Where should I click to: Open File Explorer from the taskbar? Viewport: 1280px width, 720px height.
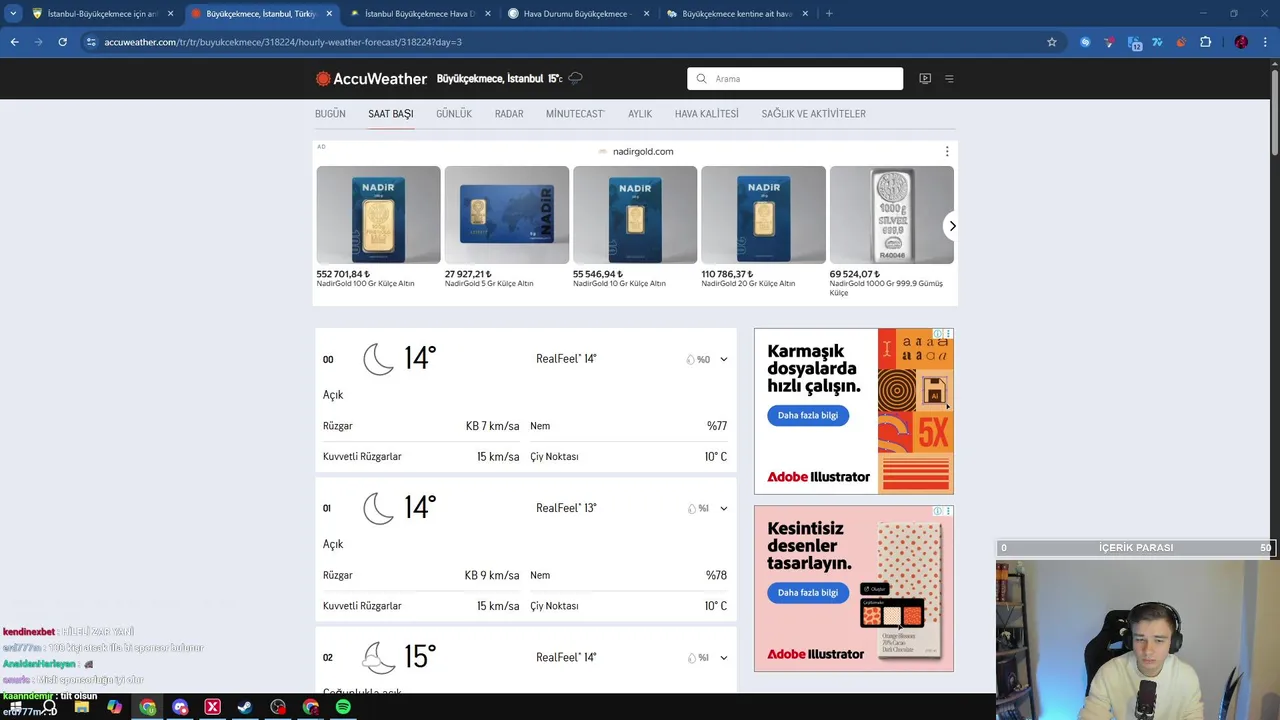coord(82,707)
